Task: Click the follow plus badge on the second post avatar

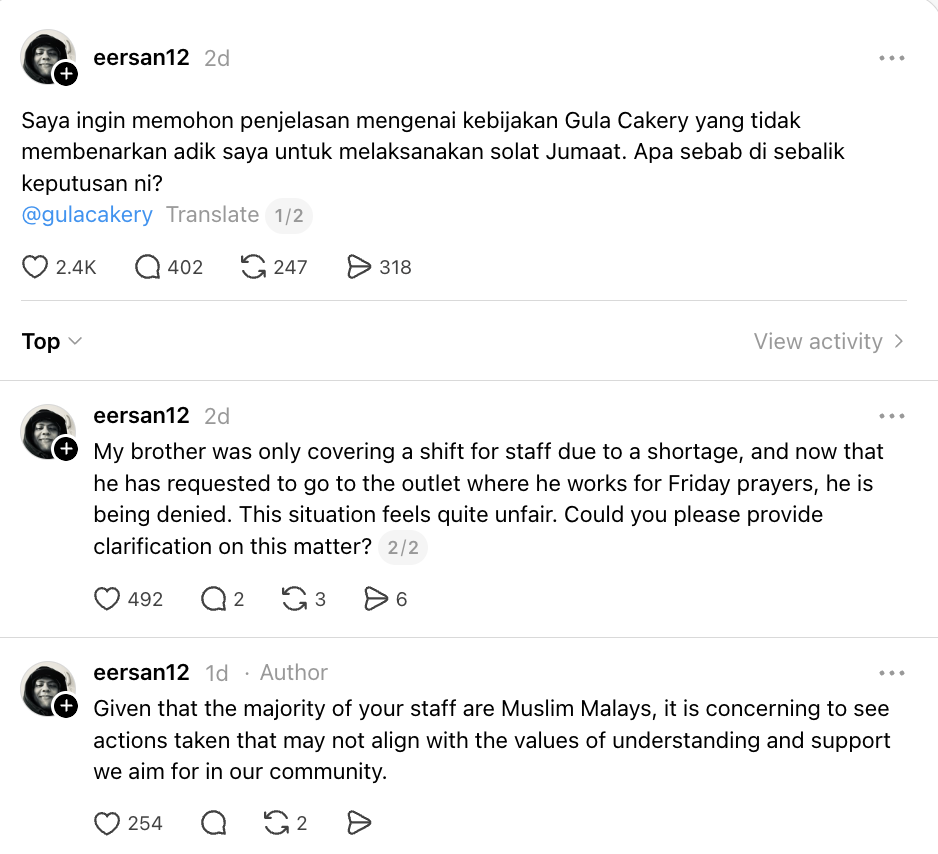Action: pyautogui.click(x=66, y=449)
